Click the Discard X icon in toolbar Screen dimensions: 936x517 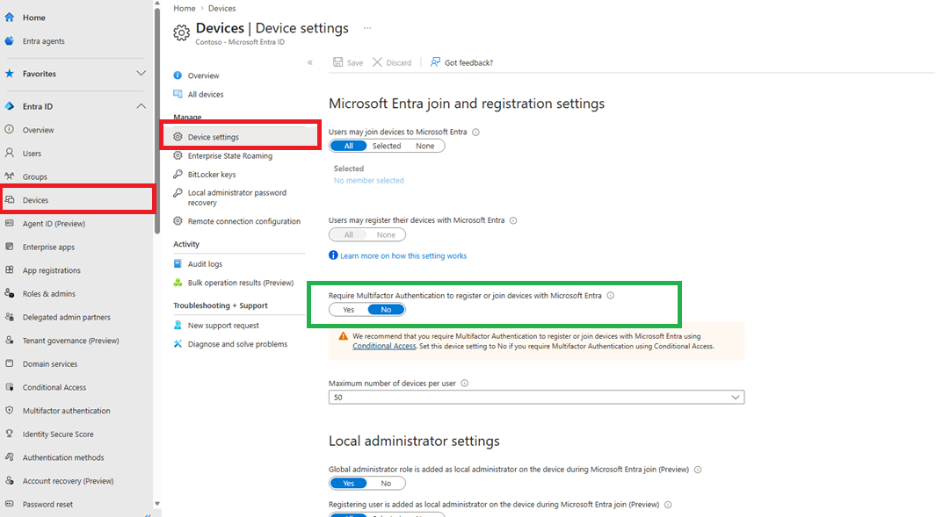(377, 62)
